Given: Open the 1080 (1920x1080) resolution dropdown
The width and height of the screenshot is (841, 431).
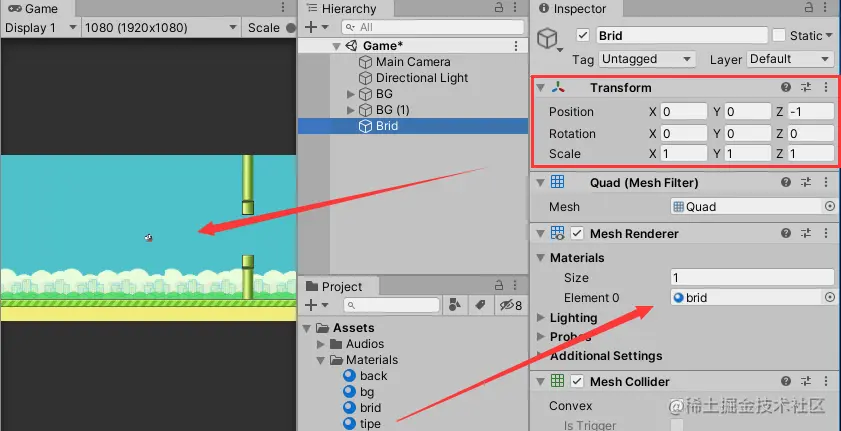Looking at the screenshot, I should 161,28.
